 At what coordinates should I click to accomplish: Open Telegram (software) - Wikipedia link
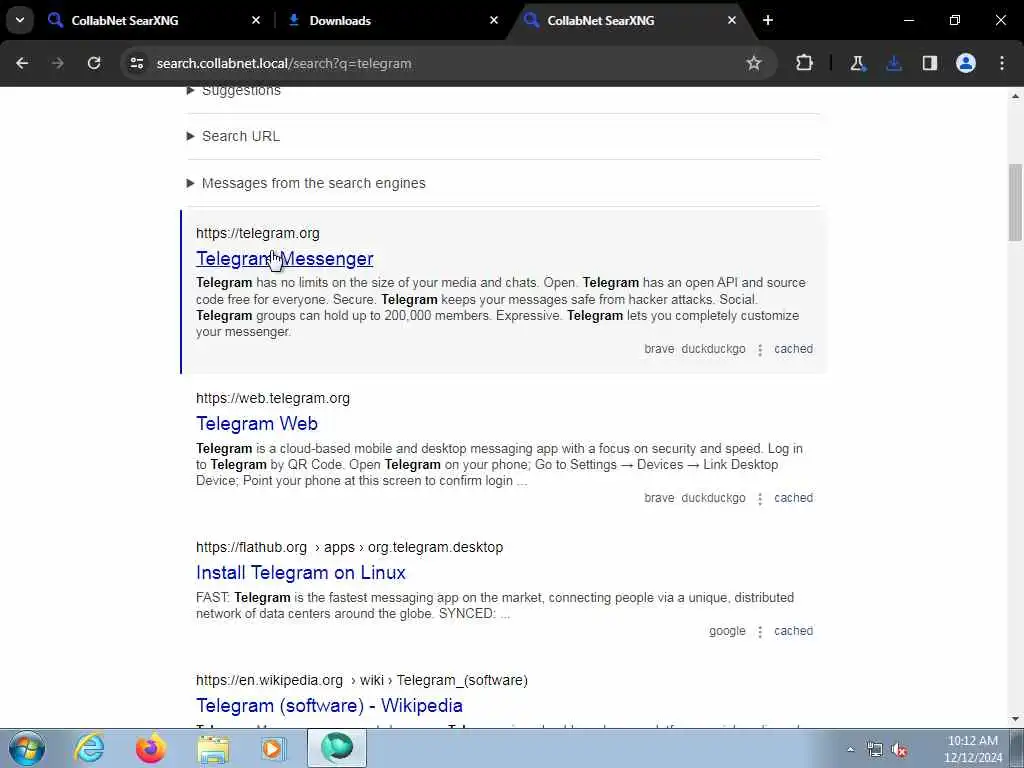click(x=329, y=706)
